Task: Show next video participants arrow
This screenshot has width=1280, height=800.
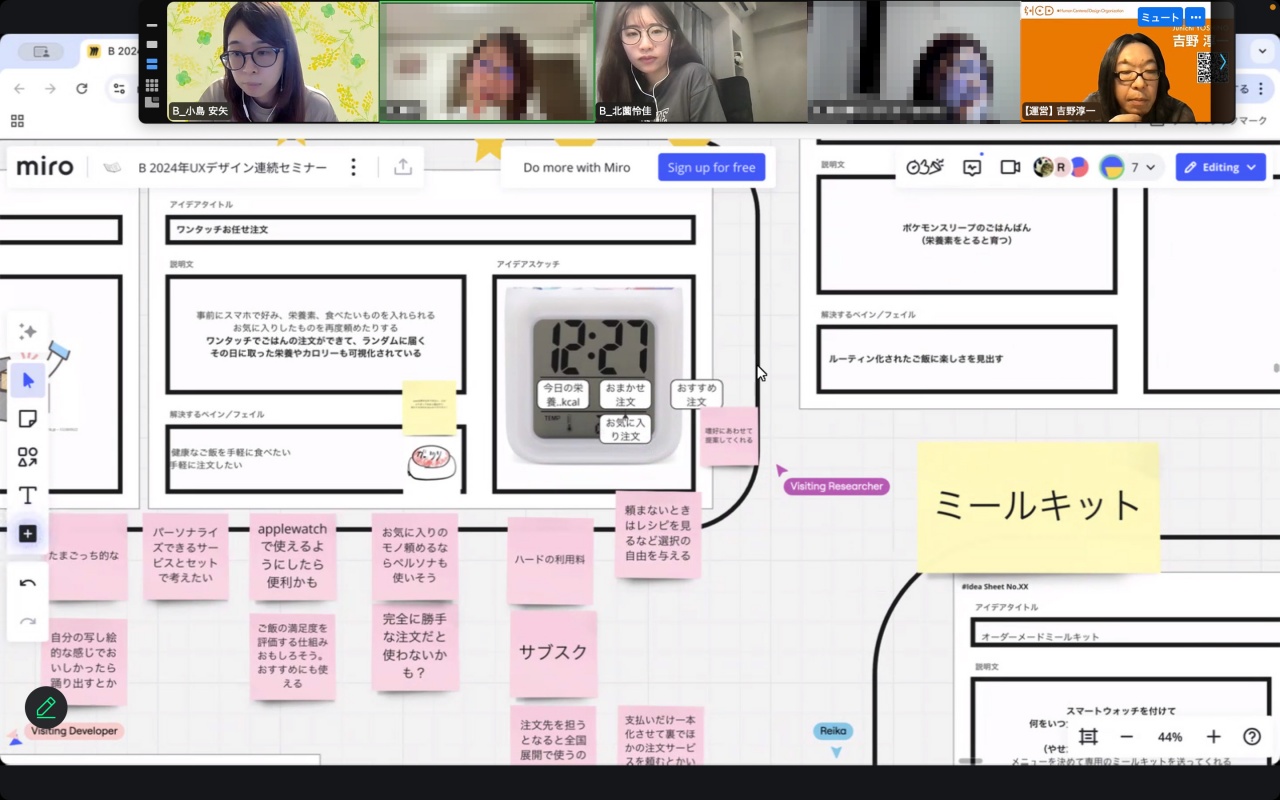Action: click(1222, 62)
